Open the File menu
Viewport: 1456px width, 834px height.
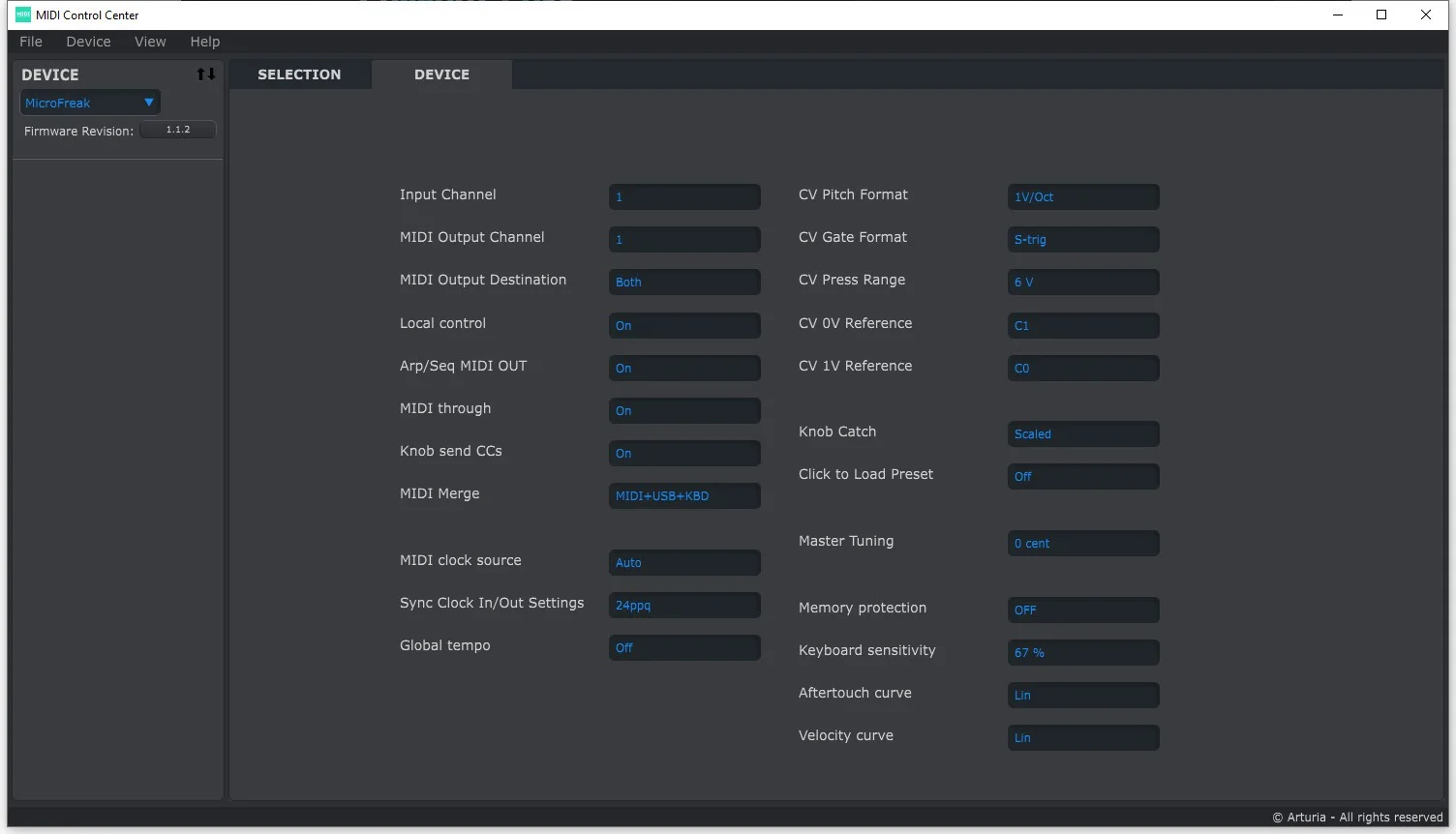pos(31,42)
